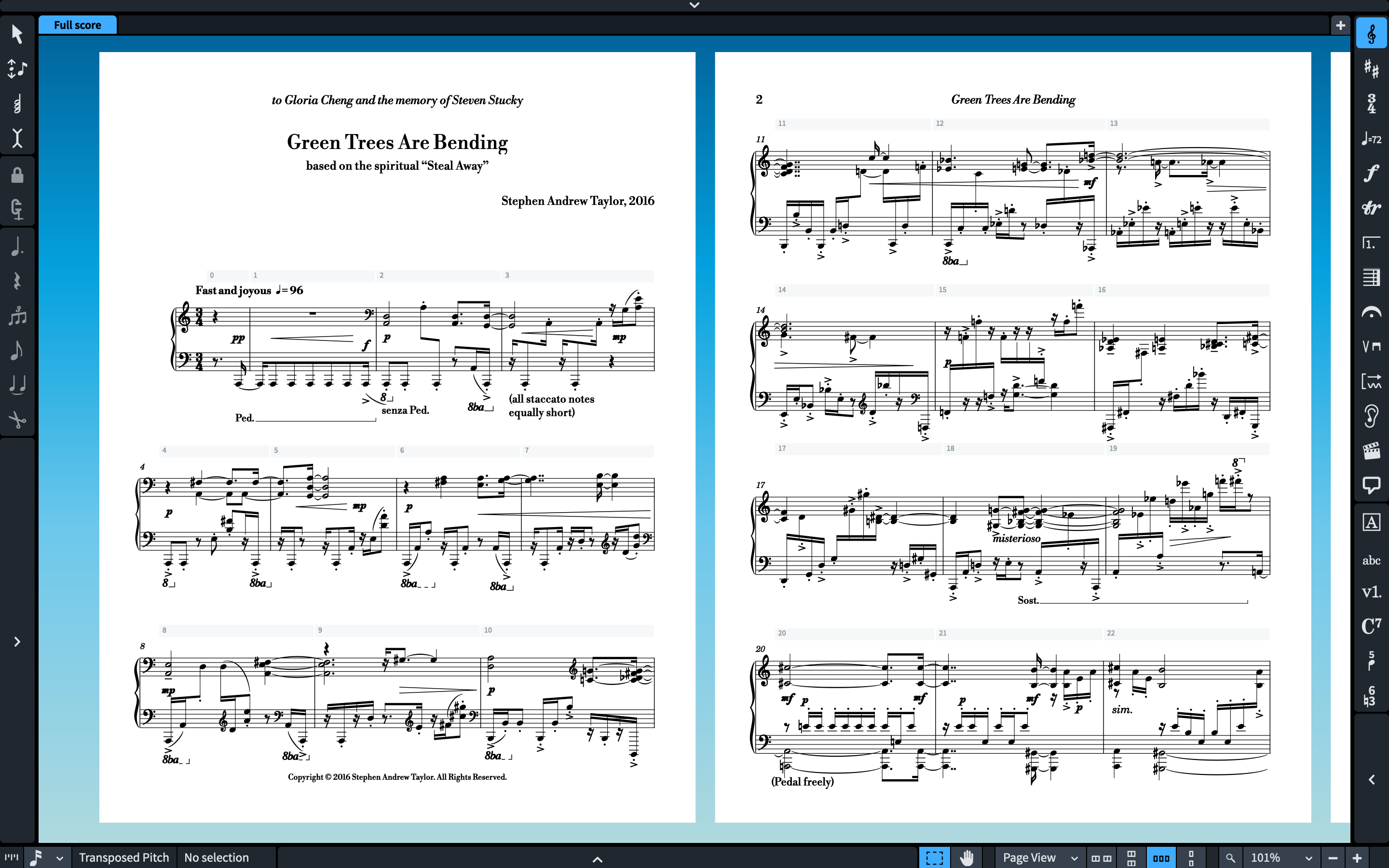Screen dimensions: 1389x868
Task: Click the Green Trees Are Bending title
Action: 397,142
